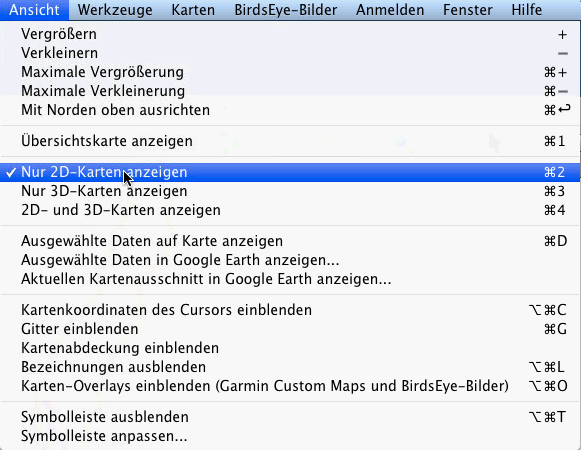581x450 pixels.
Task: Toggle checked Nur 2D-Karten anzeigen
Action: click(x=290, y=172)
